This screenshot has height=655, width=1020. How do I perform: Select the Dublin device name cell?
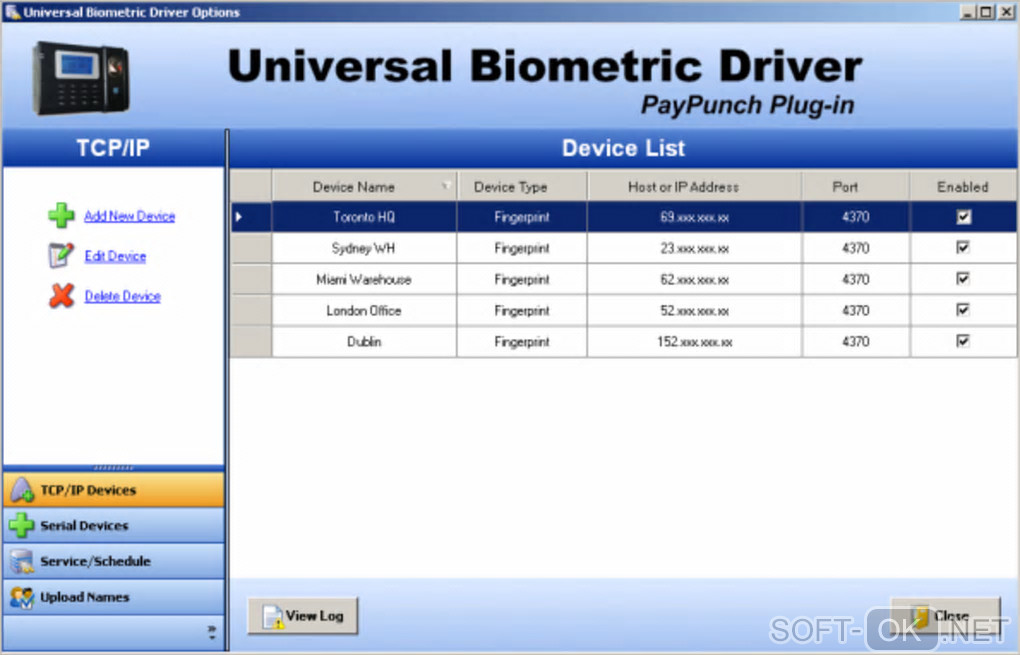(x=364, y=341)
